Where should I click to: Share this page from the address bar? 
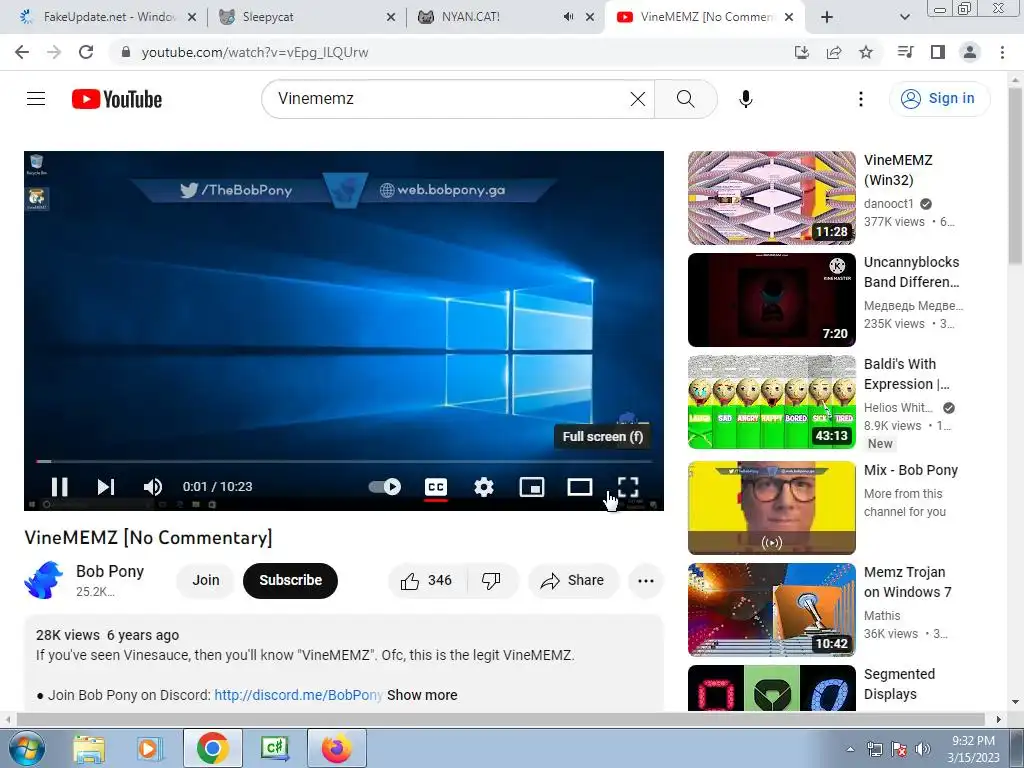pos(834,52)
